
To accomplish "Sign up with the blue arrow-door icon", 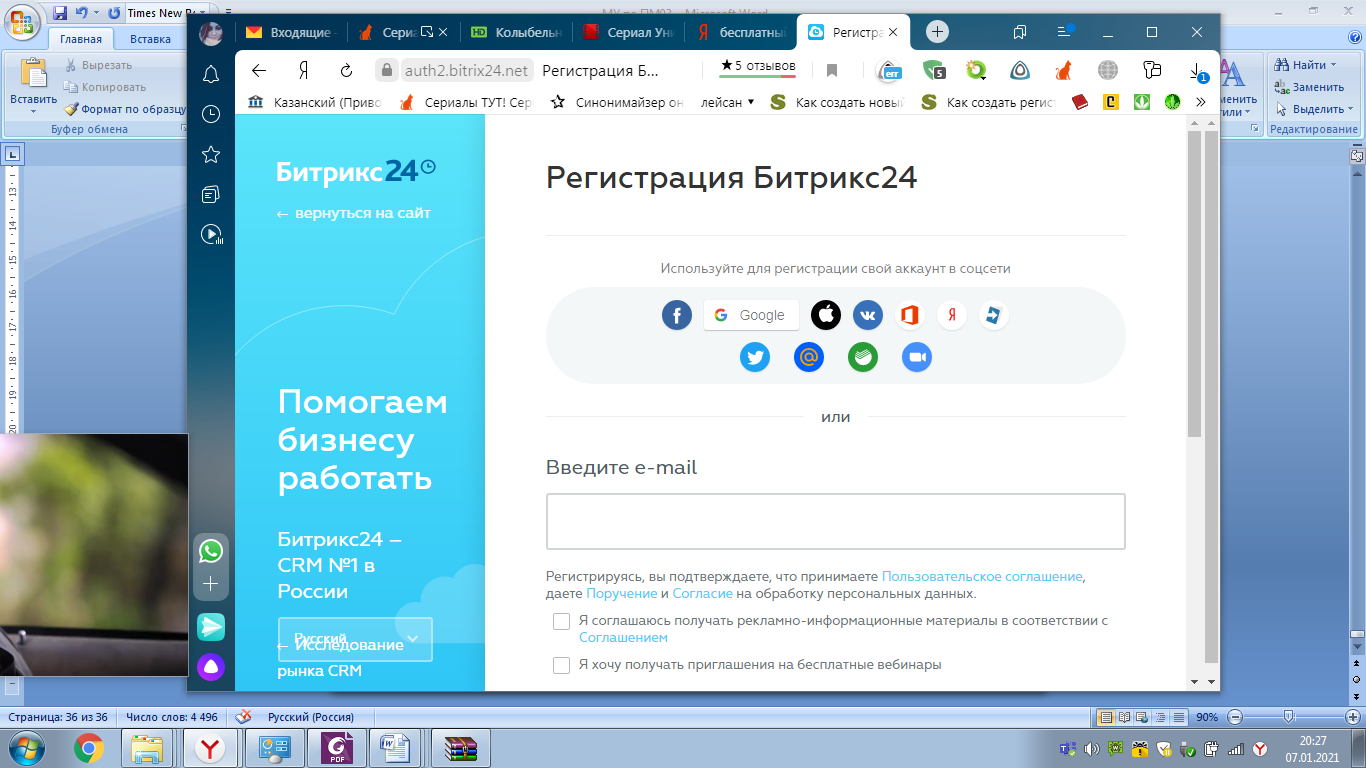I will [x=993, y=316].
